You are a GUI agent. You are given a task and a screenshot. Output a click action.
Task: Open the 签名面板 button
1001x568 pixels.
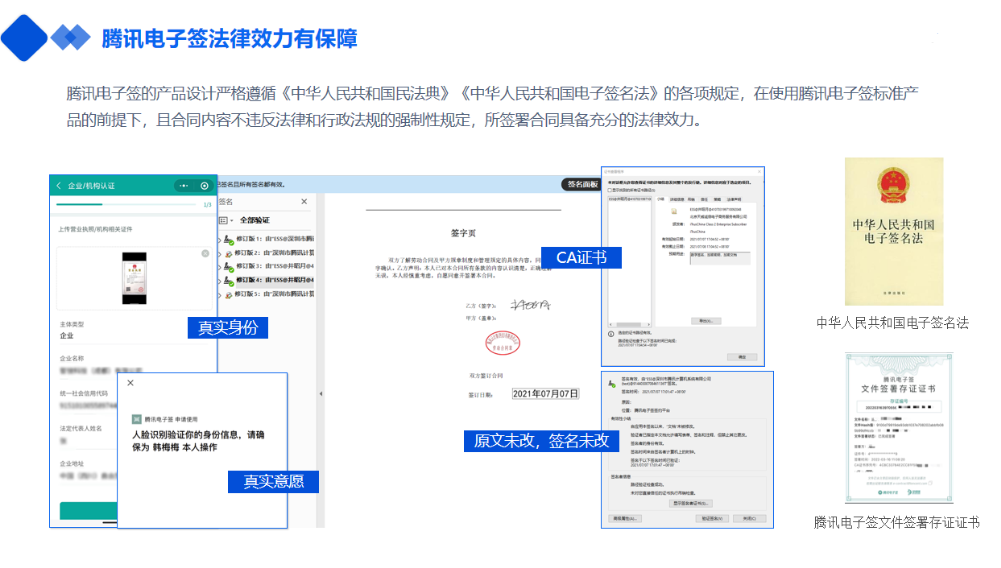[581, 184]
